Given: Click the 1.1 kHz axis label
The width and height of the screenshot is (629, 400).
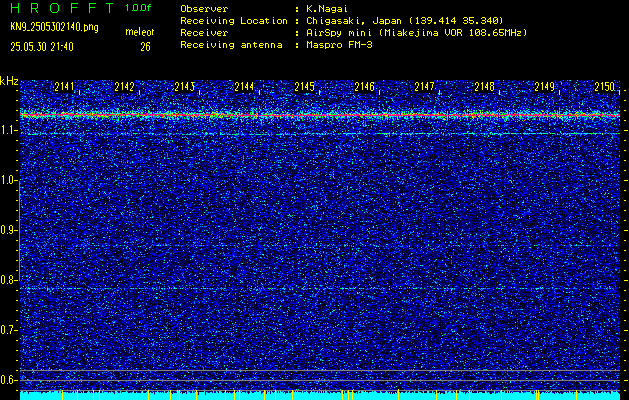Looking at the screenshot, I should pos(8,130).
